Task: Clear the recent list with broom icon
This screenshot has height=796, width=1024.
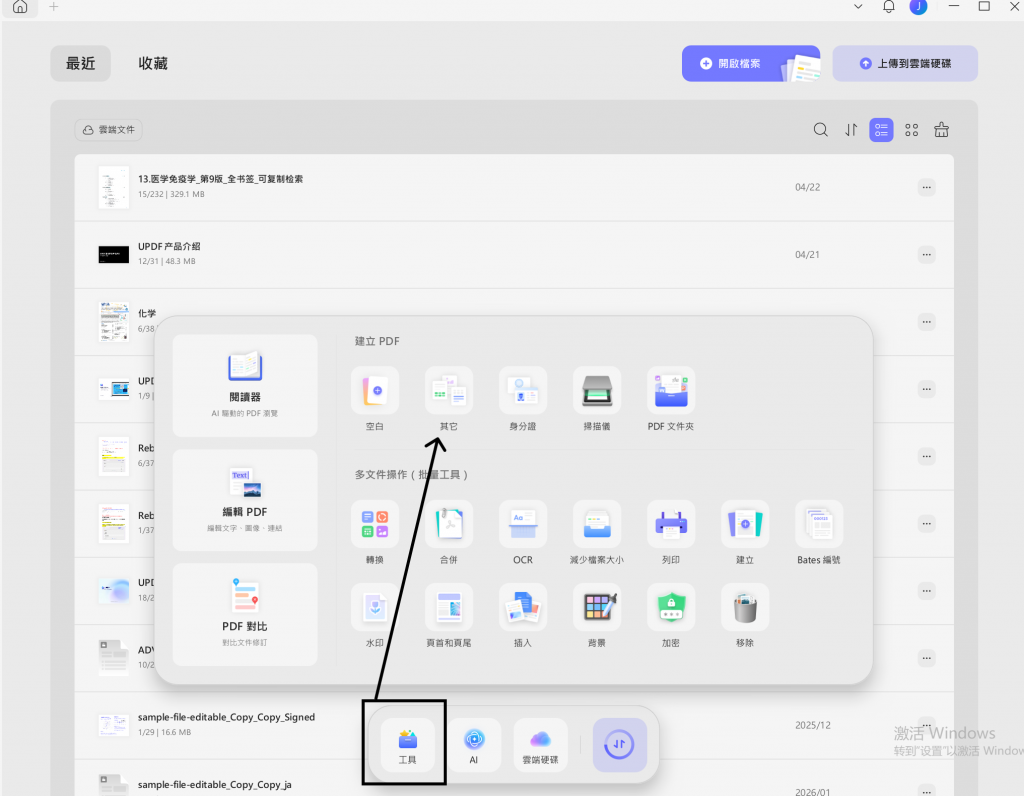Action: 941,130
